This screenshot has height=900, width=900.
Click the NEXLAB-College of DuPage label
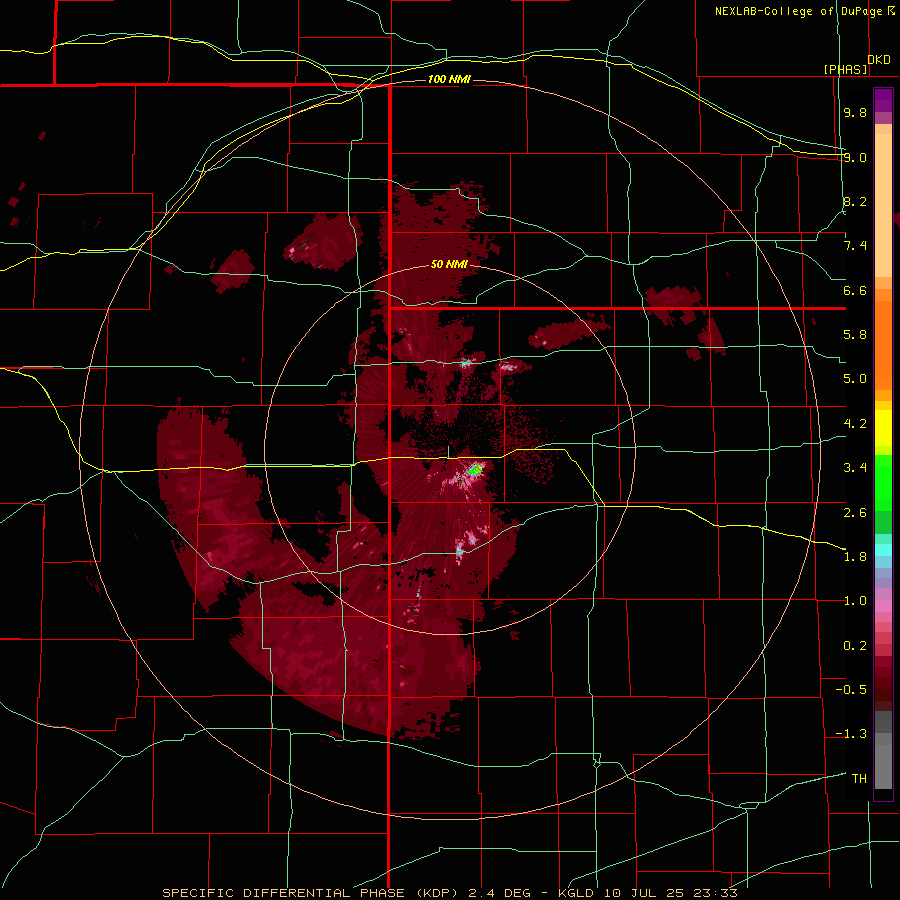(804, 11)
